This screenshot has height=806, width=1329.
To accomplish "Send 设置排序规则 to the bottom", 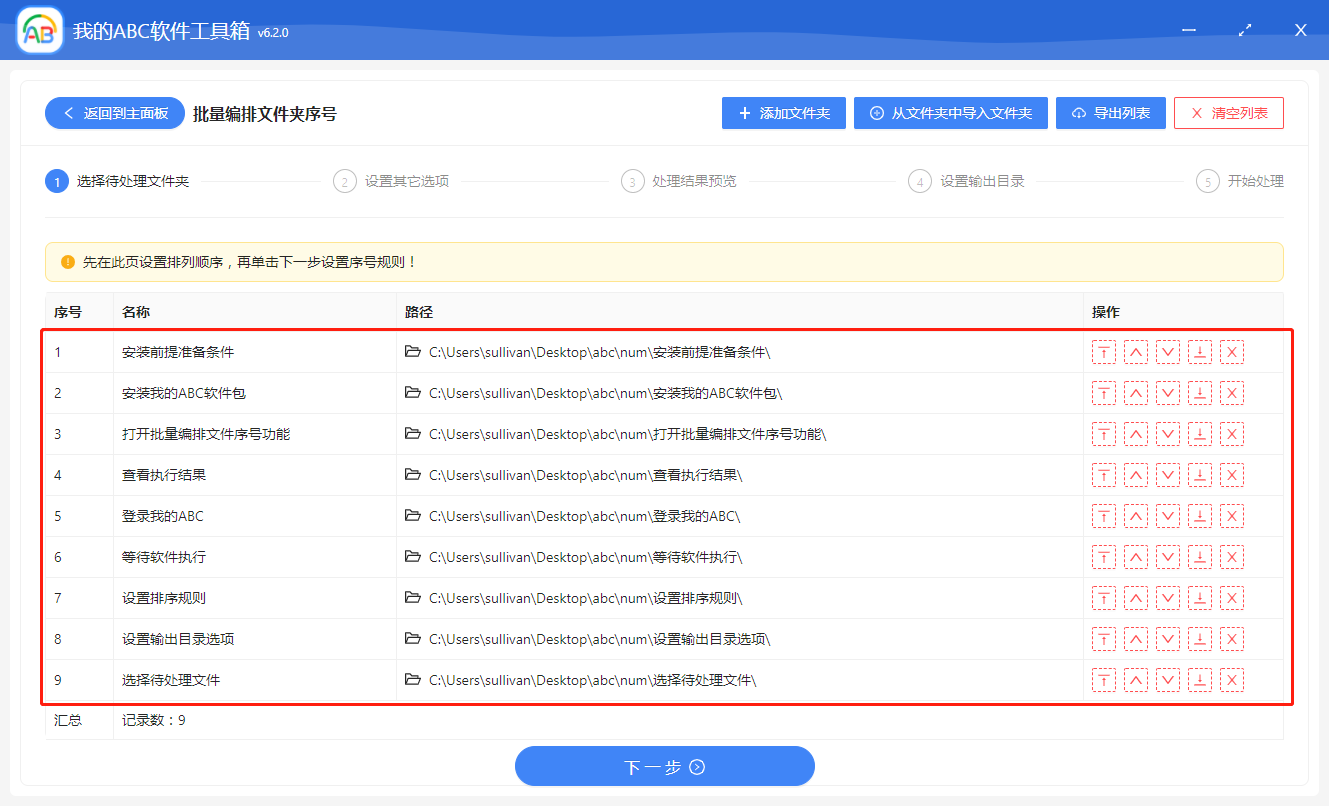I will pyautogui.click(x=1199, y=597).
